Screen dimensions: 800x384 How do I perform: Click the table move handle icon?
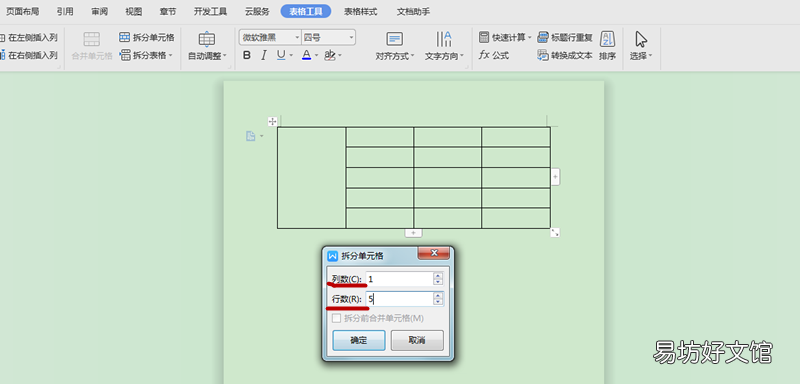tap(272, 121)
